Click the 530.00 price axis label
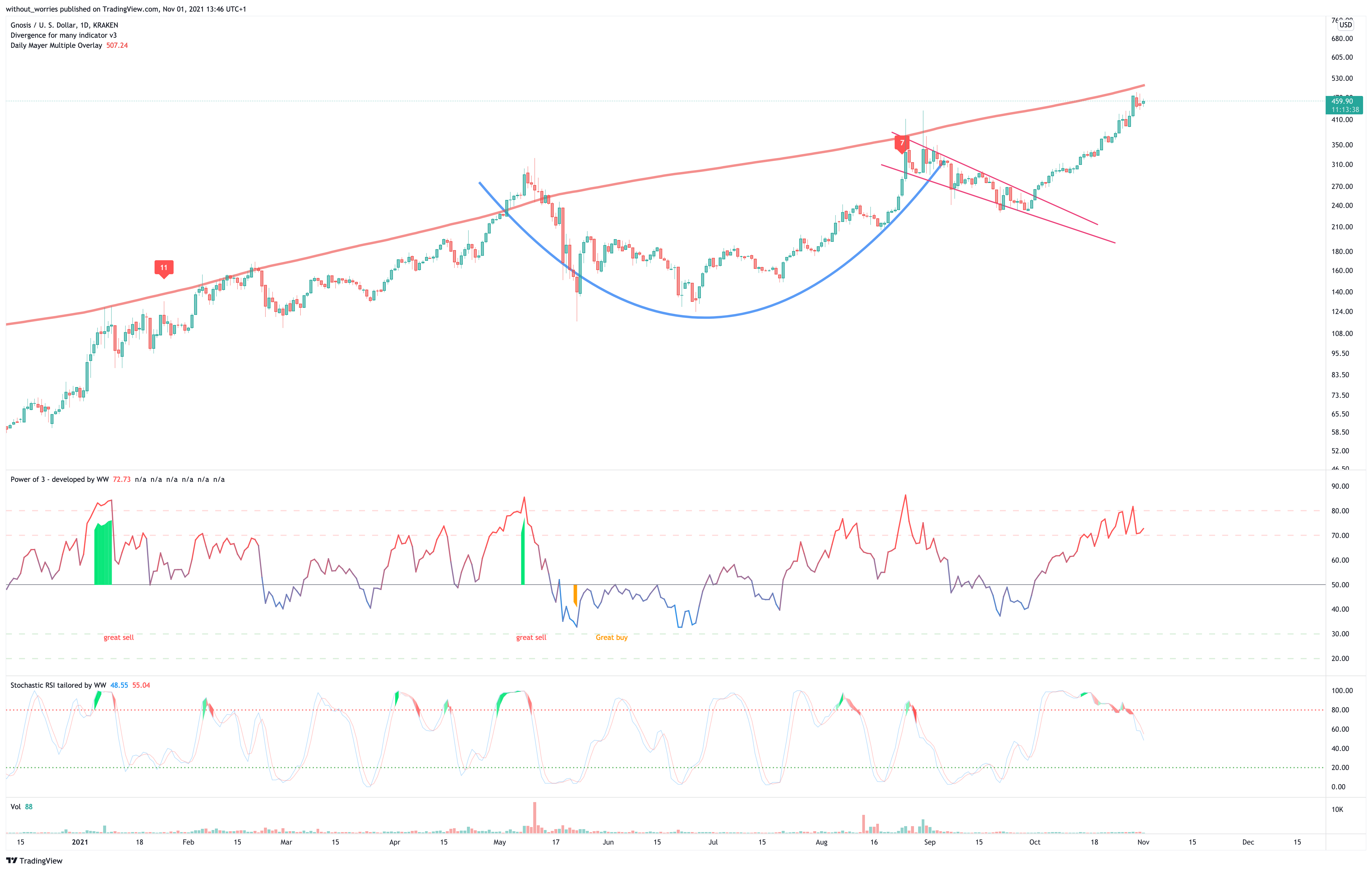Viewport: 1372px width, 871px height. (x=1342, y=78)
